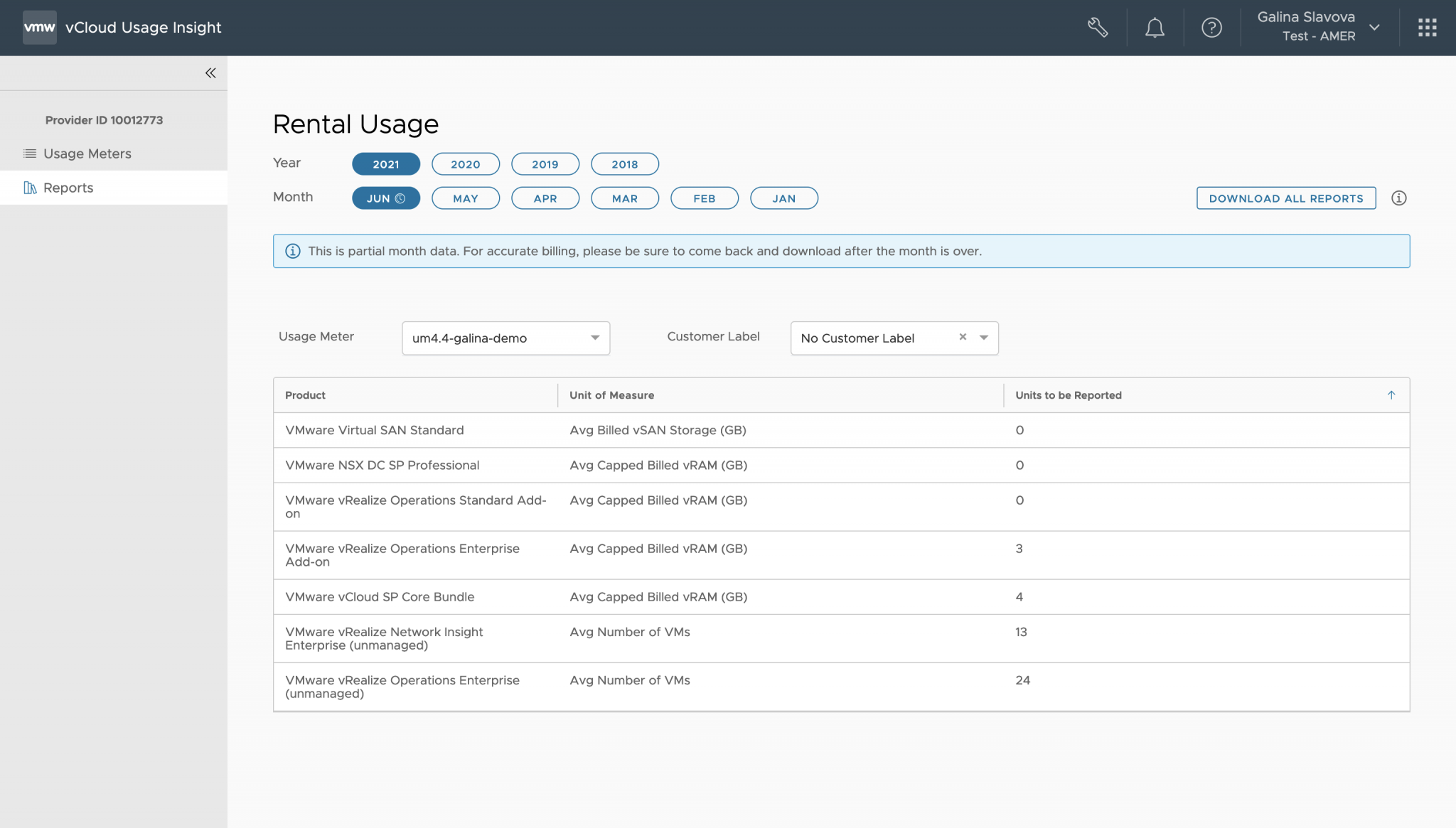
Task: Open the apps grid icon in the header
Action: pos(1427,27)
